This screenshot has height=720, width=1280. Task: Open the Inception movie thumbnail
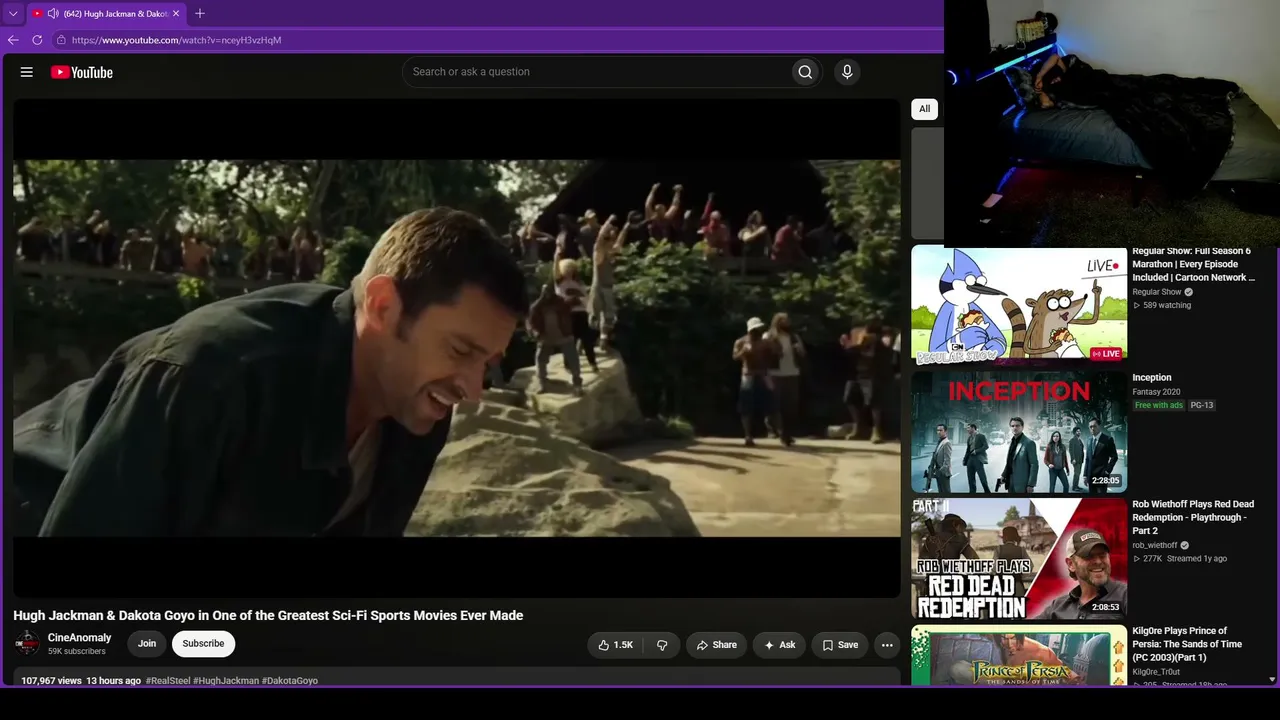point(1019,432)
